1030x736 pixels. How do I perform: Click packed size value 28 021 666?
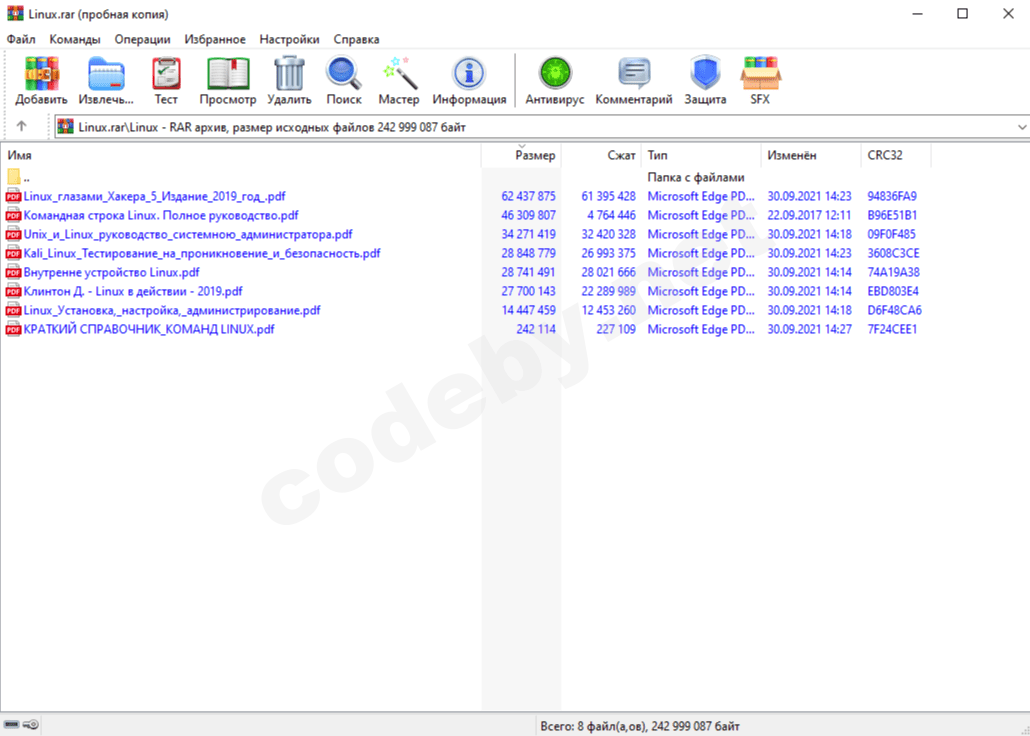point(608,272)
